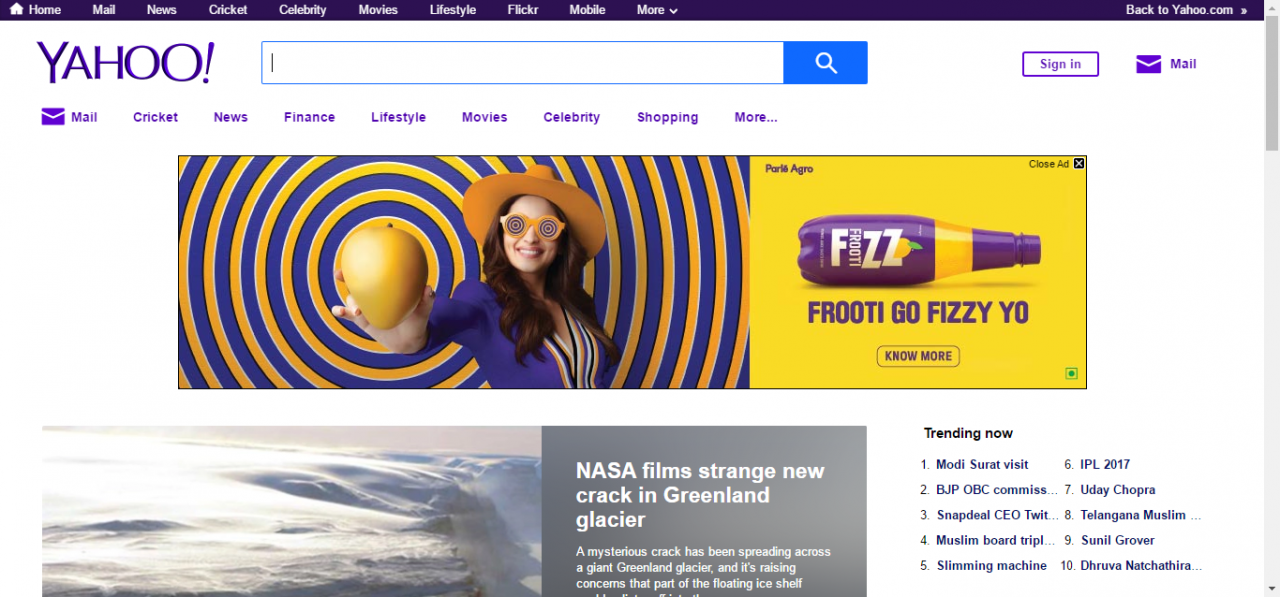Open trending topic Modi Surat visit
1280x597 pixels.
982,465
